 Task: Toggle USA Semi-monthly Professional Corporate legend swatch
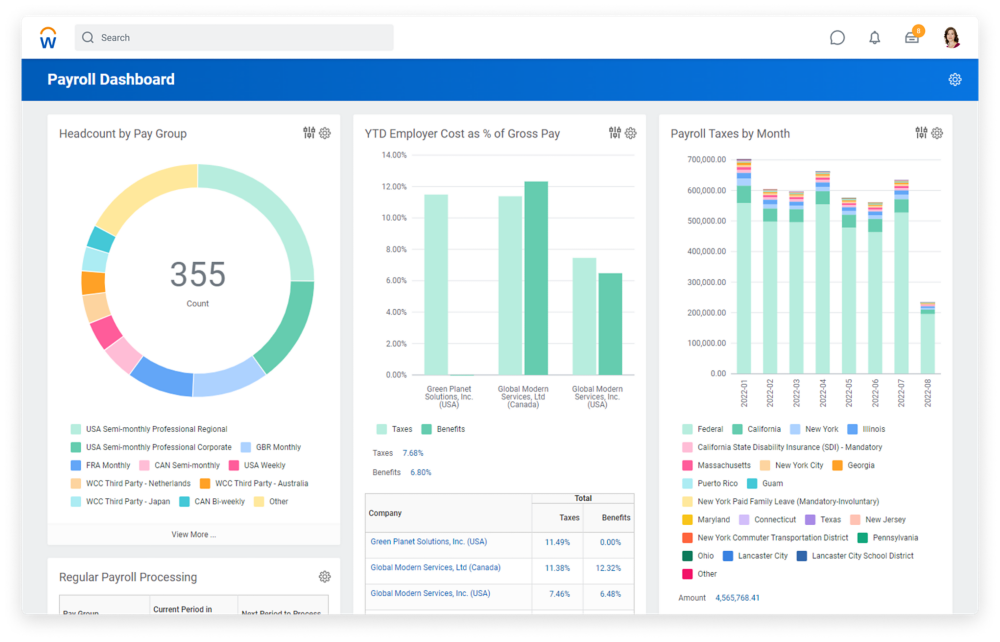pos(76,448)
